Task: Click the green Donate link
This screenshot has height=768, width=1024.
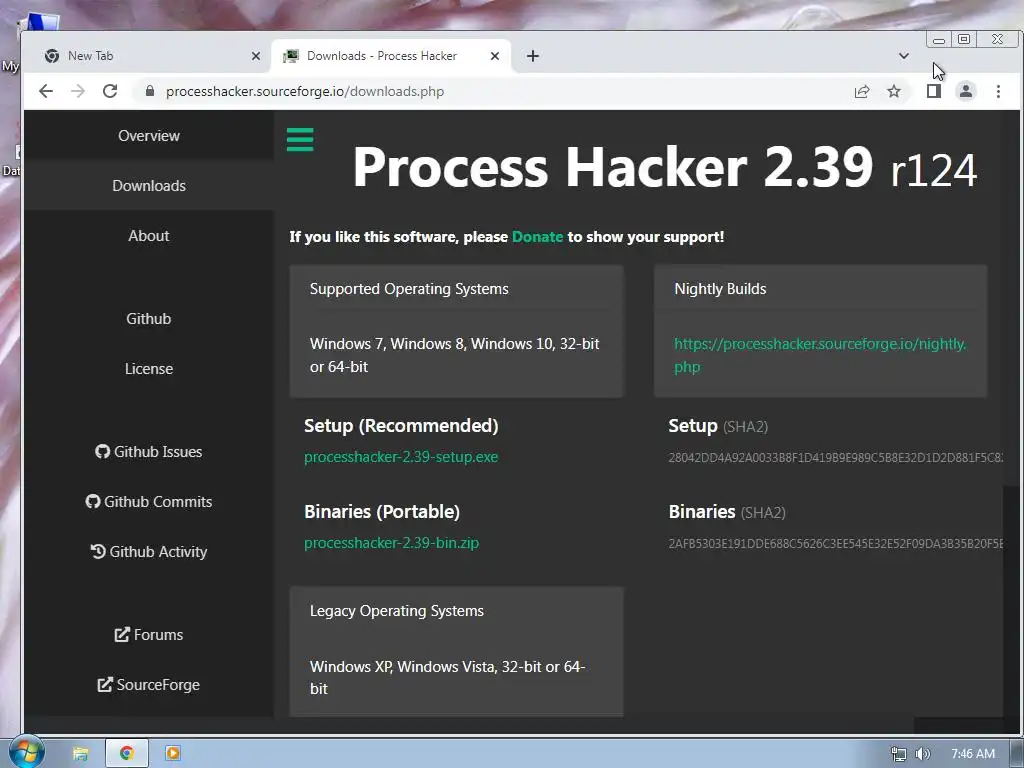Action: [537, 237]
